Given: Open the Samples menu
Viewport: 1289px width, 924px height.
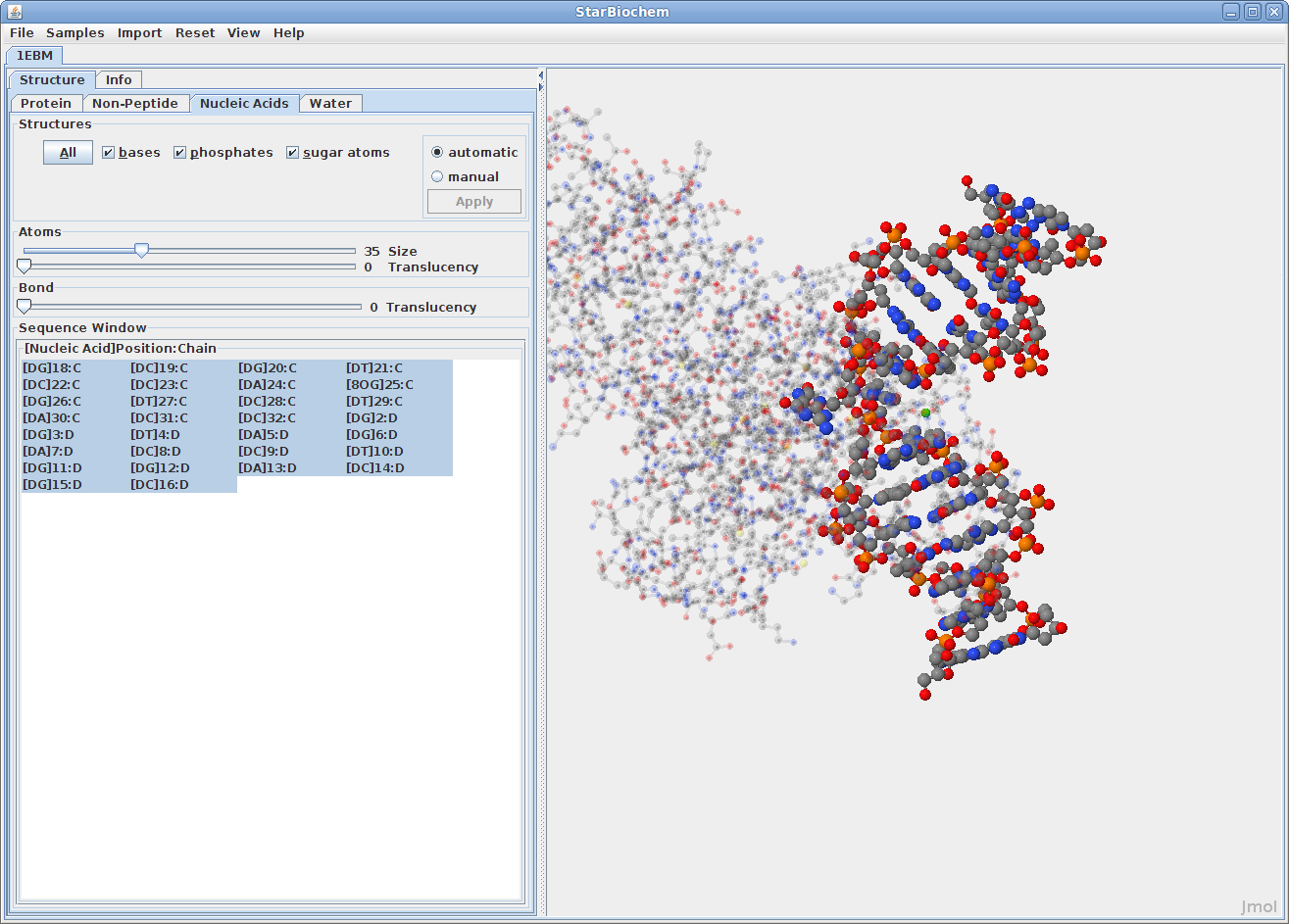Looking at the screenshot, I should click(75, 32).
